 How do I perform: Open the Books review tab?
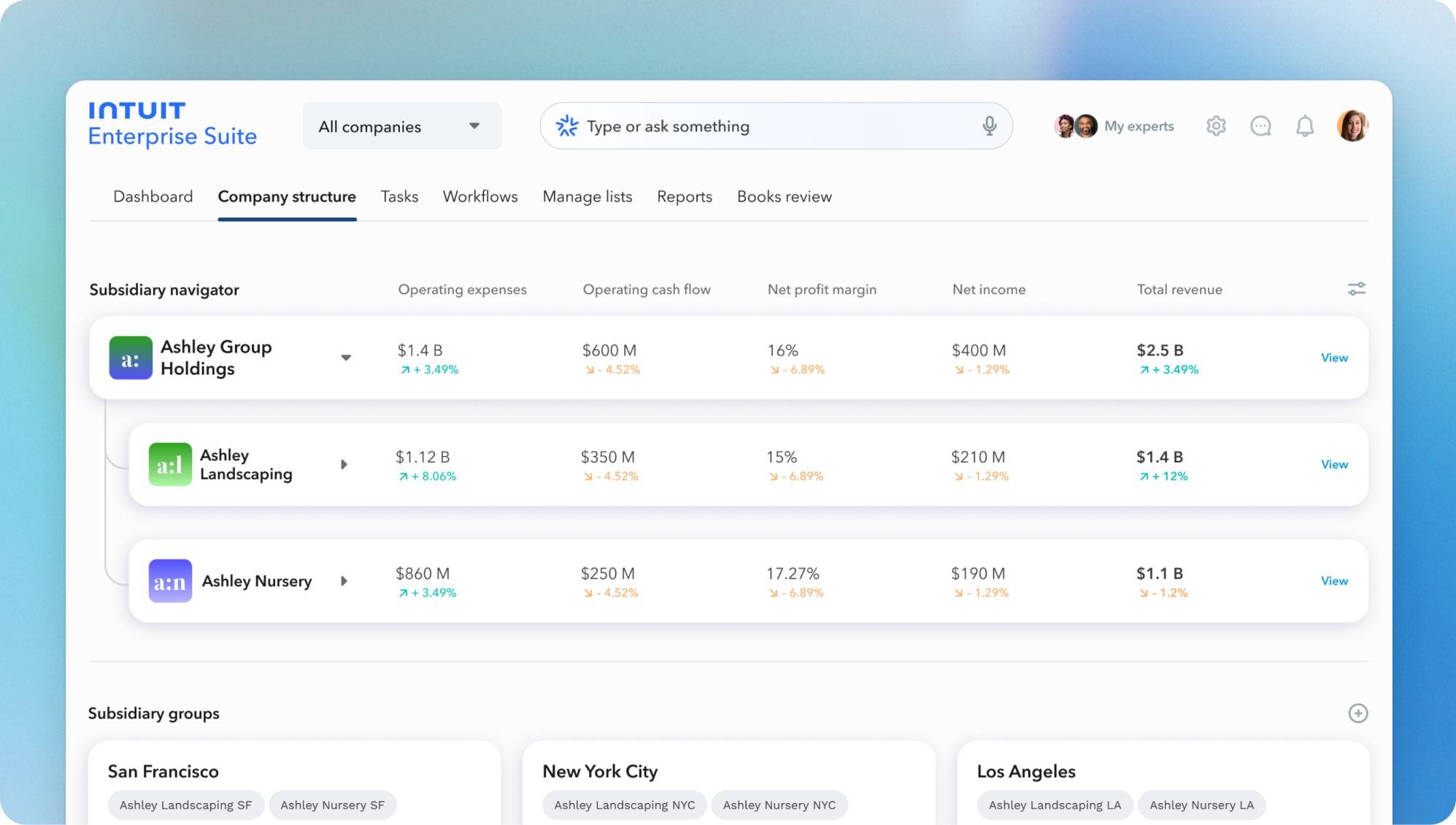click(784, 196)
